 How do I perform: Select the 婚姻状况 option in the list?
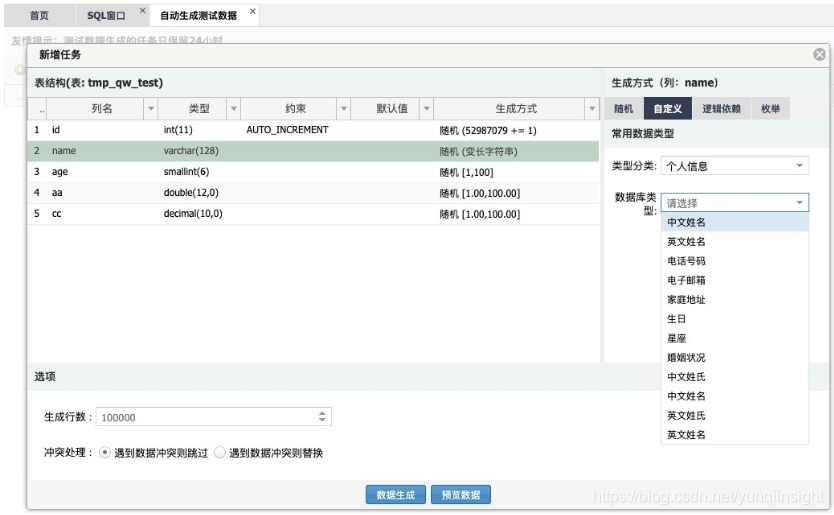click(735, 357)
